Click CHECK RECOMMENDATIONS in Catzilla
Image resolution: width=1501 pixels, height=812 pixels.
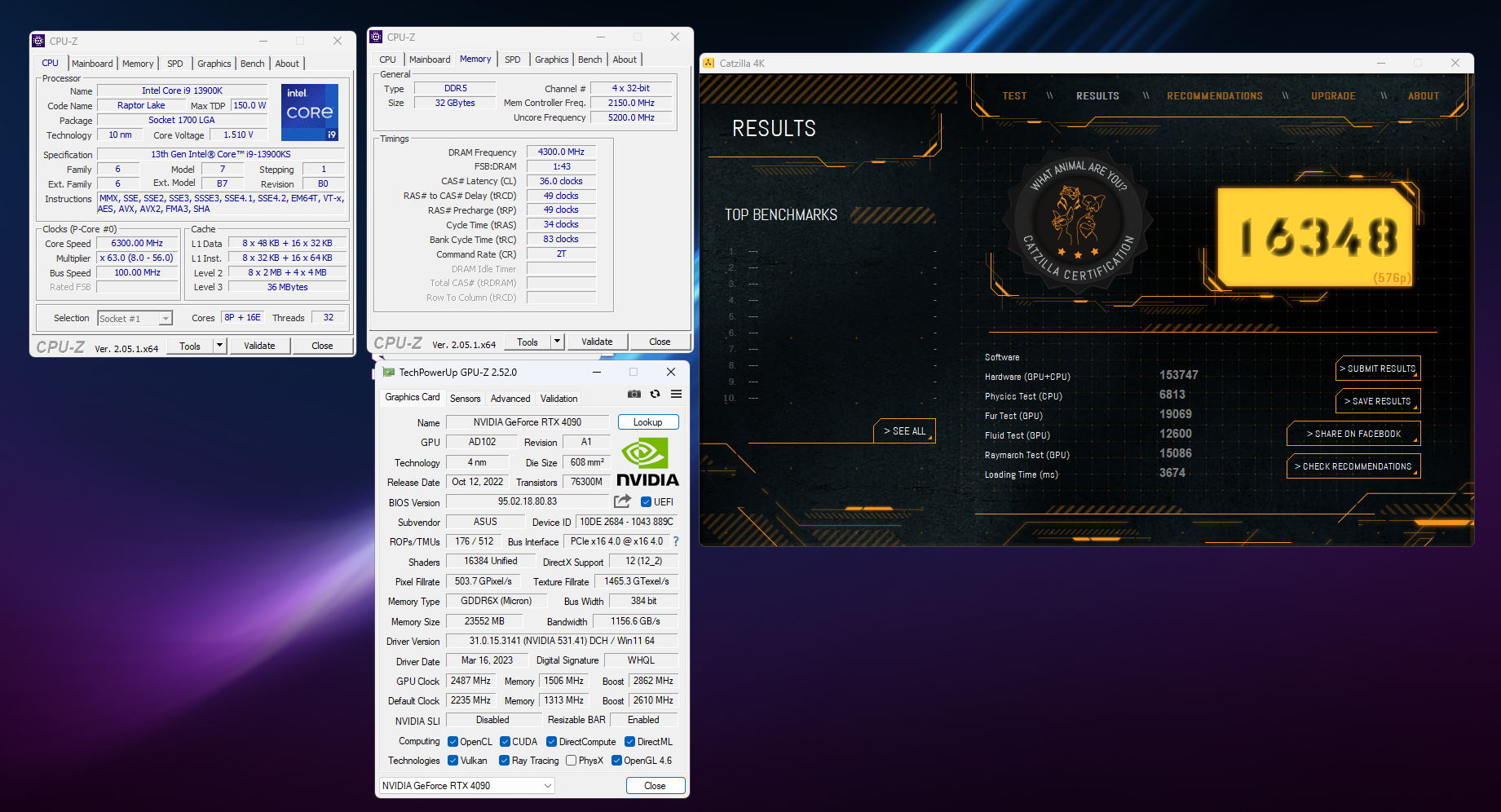point(1353,466)
